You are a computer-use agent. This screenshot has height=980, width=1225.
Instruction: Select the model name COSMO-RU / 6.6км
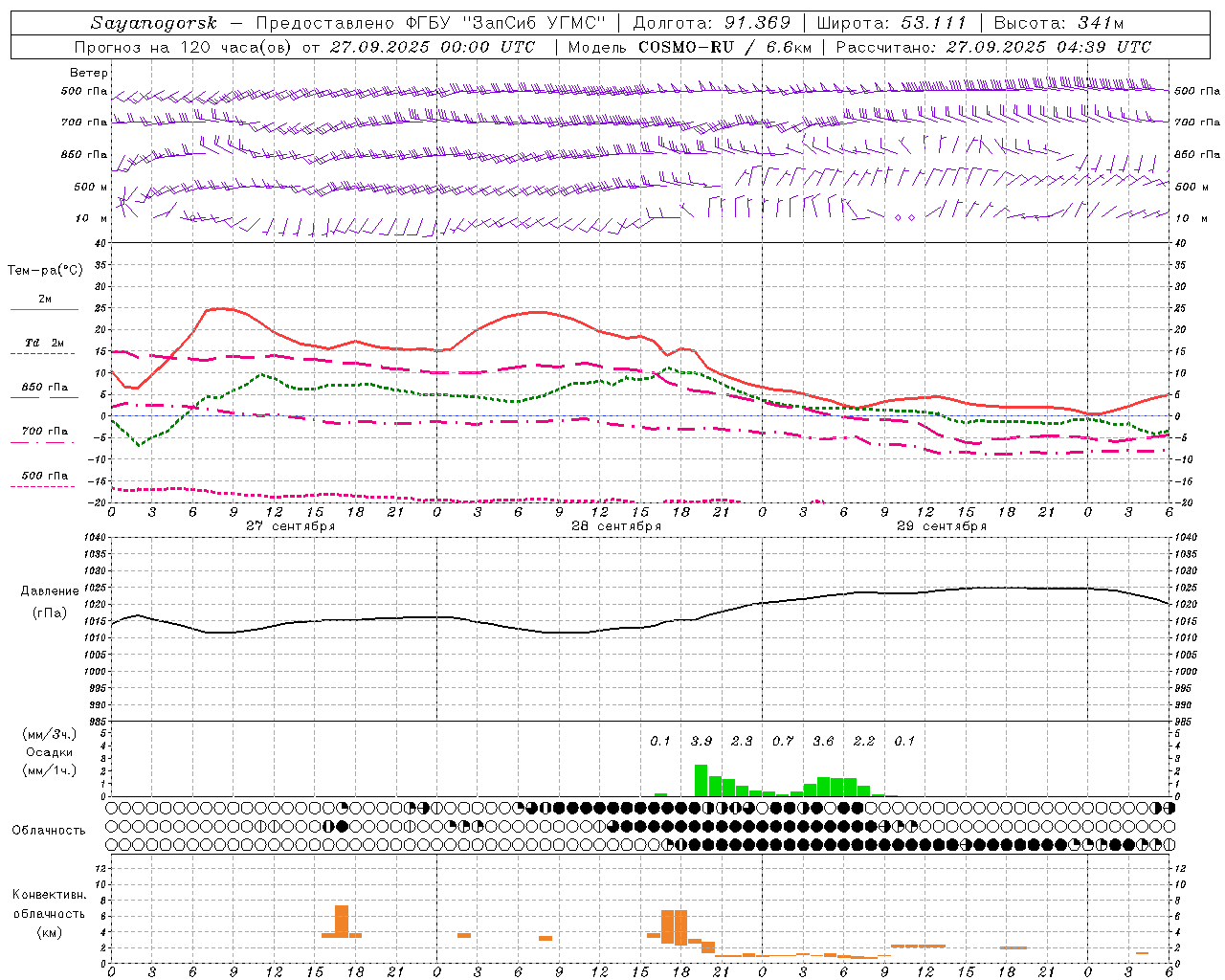click(x=724, y=47)
